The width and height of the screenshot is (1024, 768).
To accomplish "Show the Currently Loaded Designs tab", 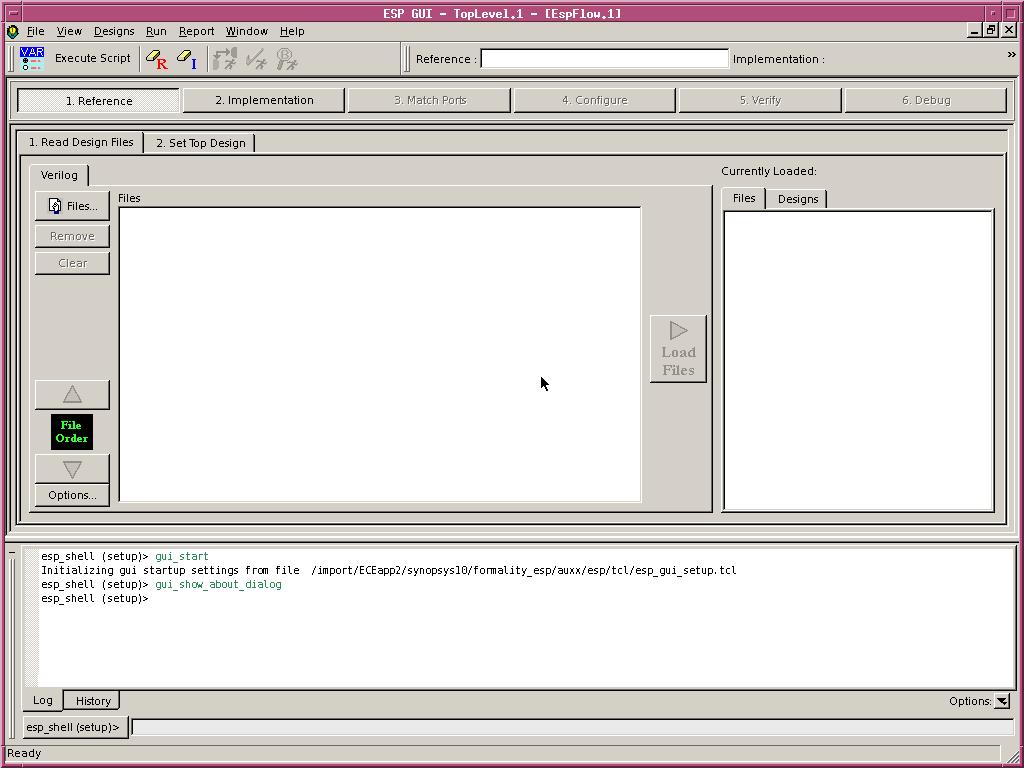I will click(797, 199).
